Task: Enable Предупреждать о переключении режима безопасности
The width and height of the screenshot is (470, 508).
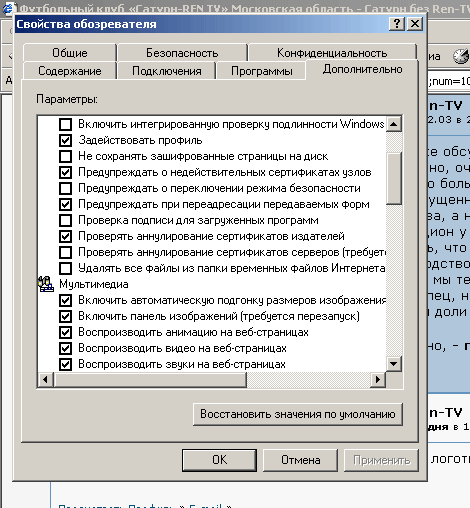Action: (x=65, y=188)
